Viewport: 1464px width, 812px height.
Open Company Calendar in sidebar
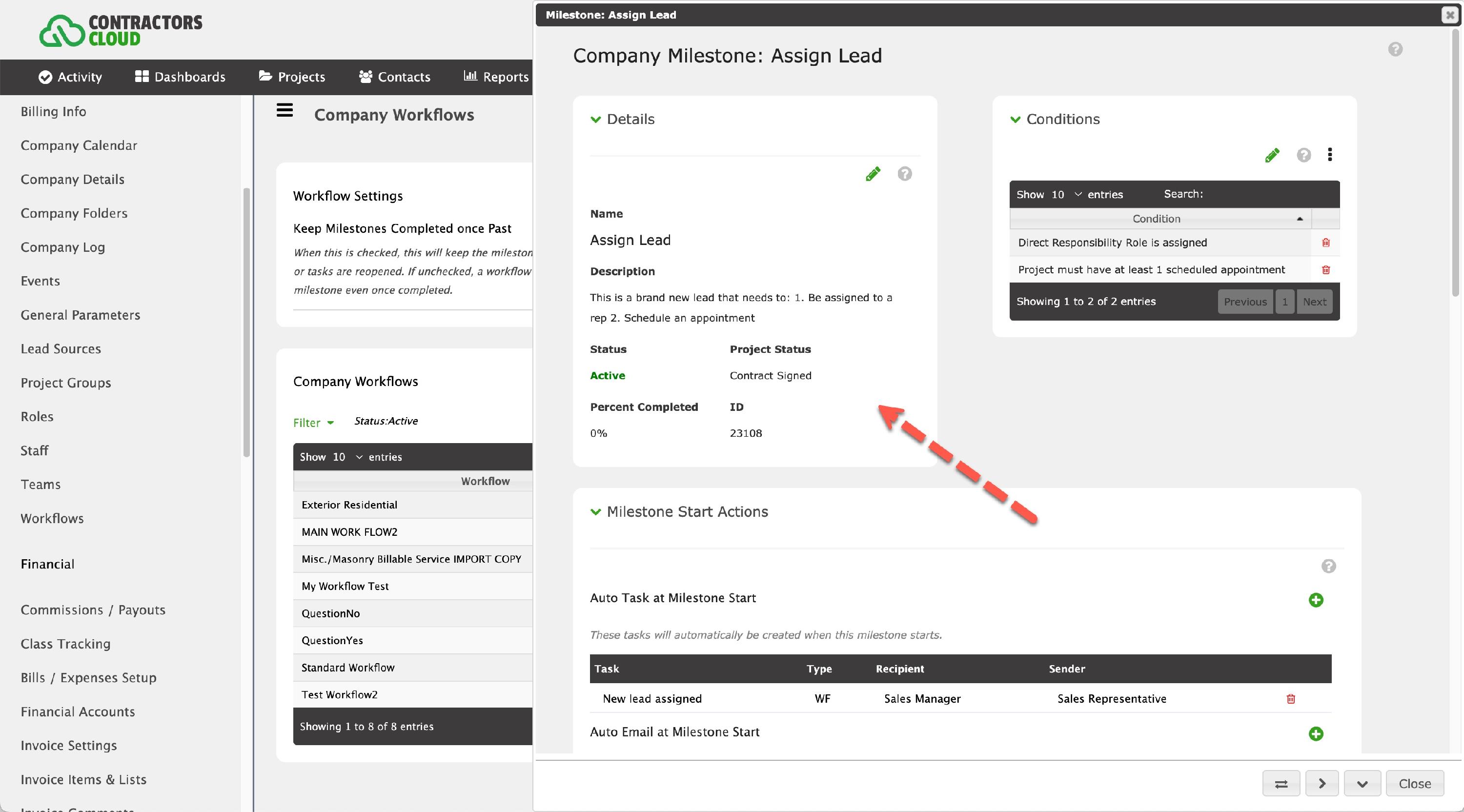click(x=79, y=145)
